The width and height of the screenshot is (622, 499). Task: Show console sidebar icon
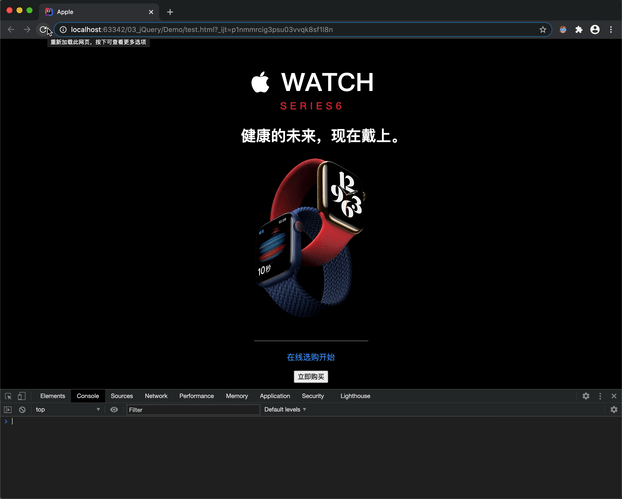point(8,410)
